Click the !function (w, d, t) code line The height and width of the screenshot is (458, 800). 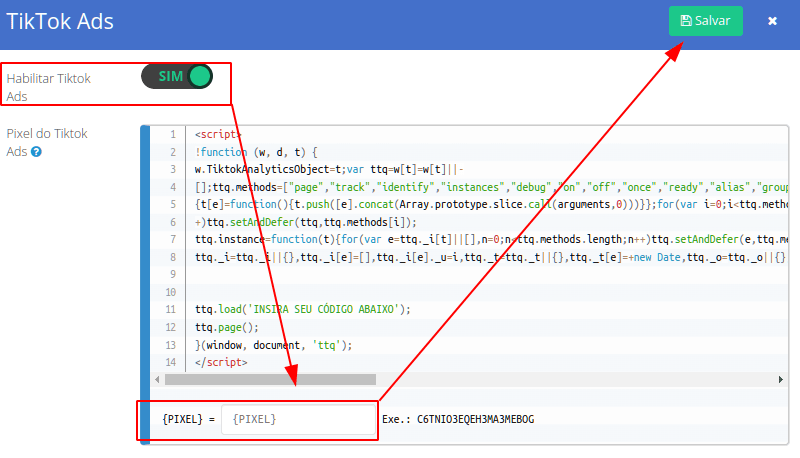point(256,152)
